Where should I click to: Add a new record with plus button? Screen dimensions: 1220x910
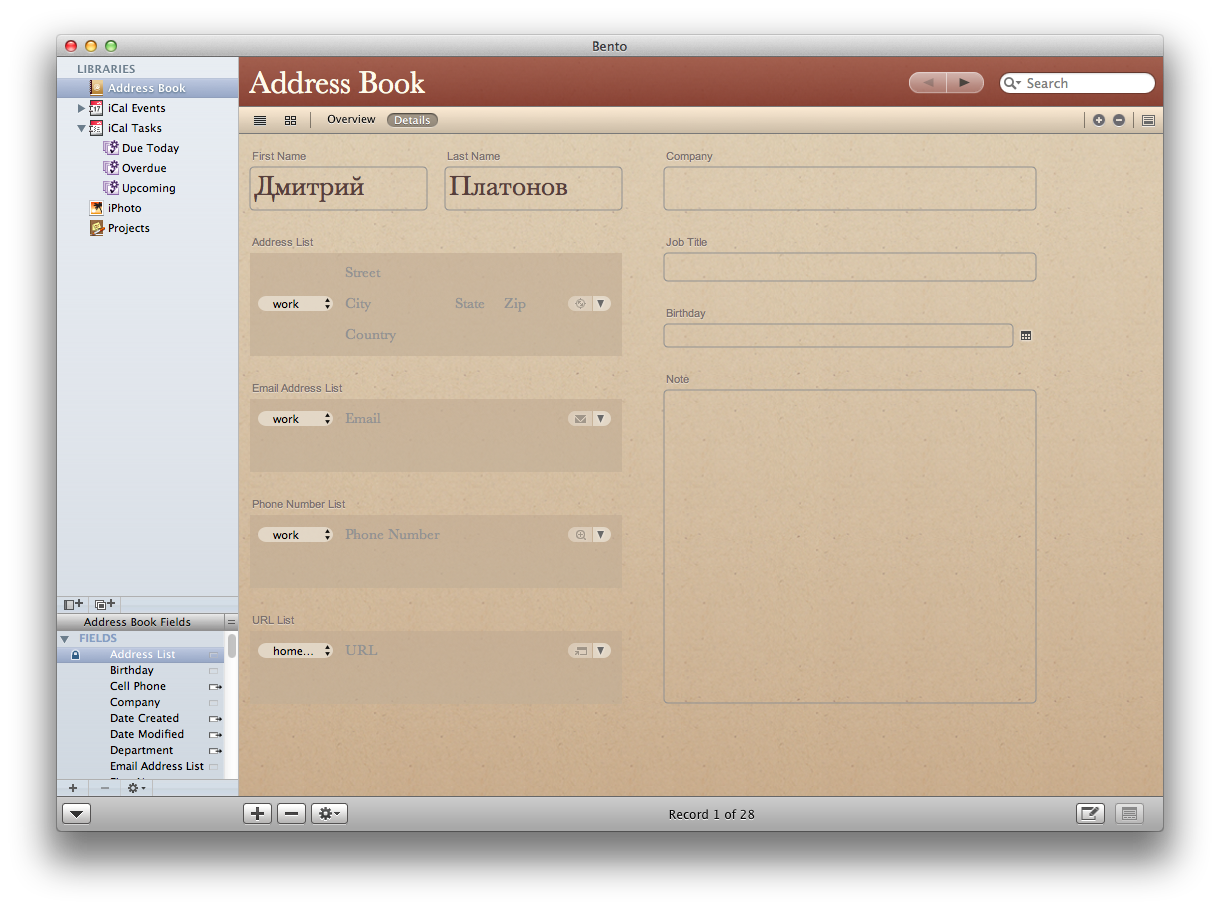point(258,814)
